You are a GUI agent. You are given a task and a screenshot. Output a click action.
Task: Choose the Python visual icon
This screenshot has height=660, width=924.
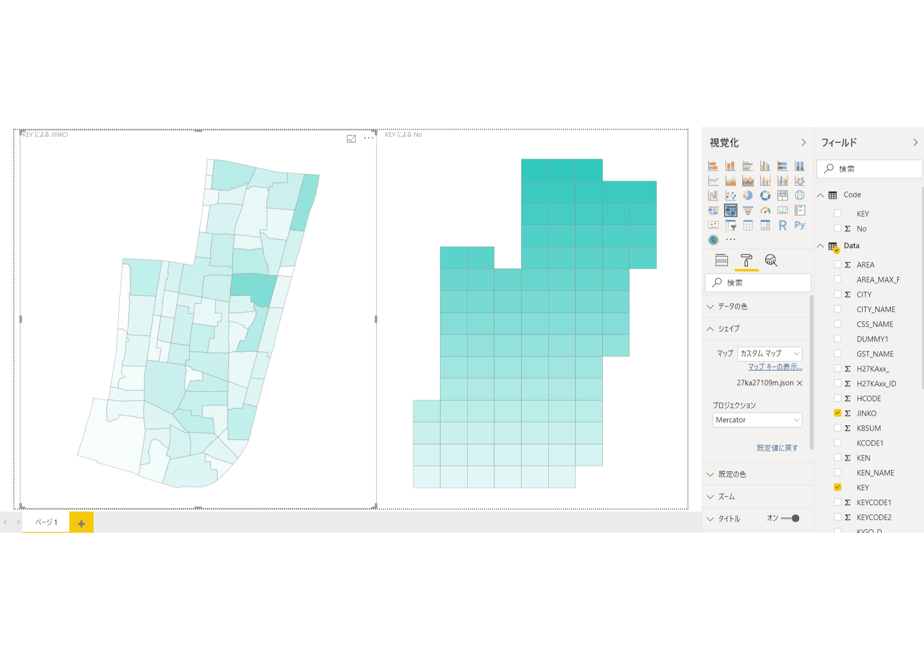(x=800, y=225)
